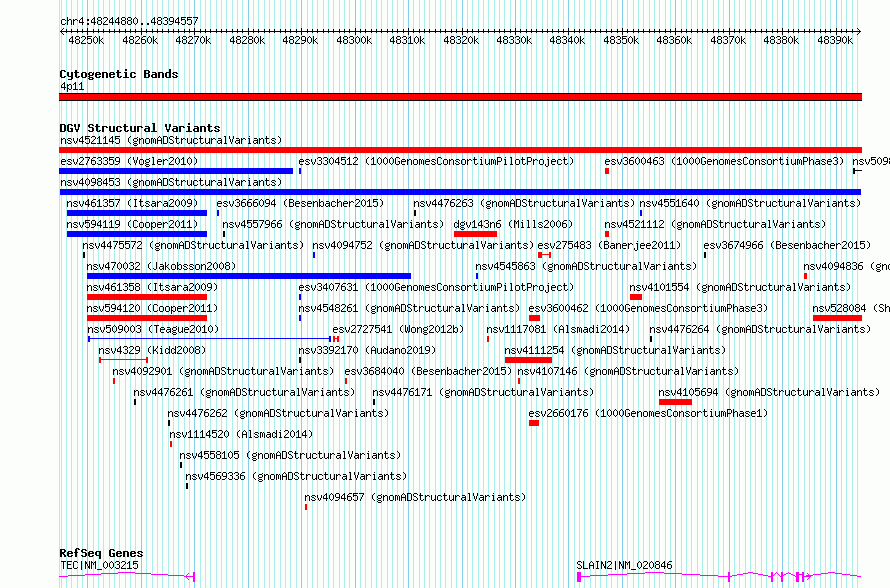Click the 48250k ruler tick label
Screen dimensions: 890x588
[86, 40]
